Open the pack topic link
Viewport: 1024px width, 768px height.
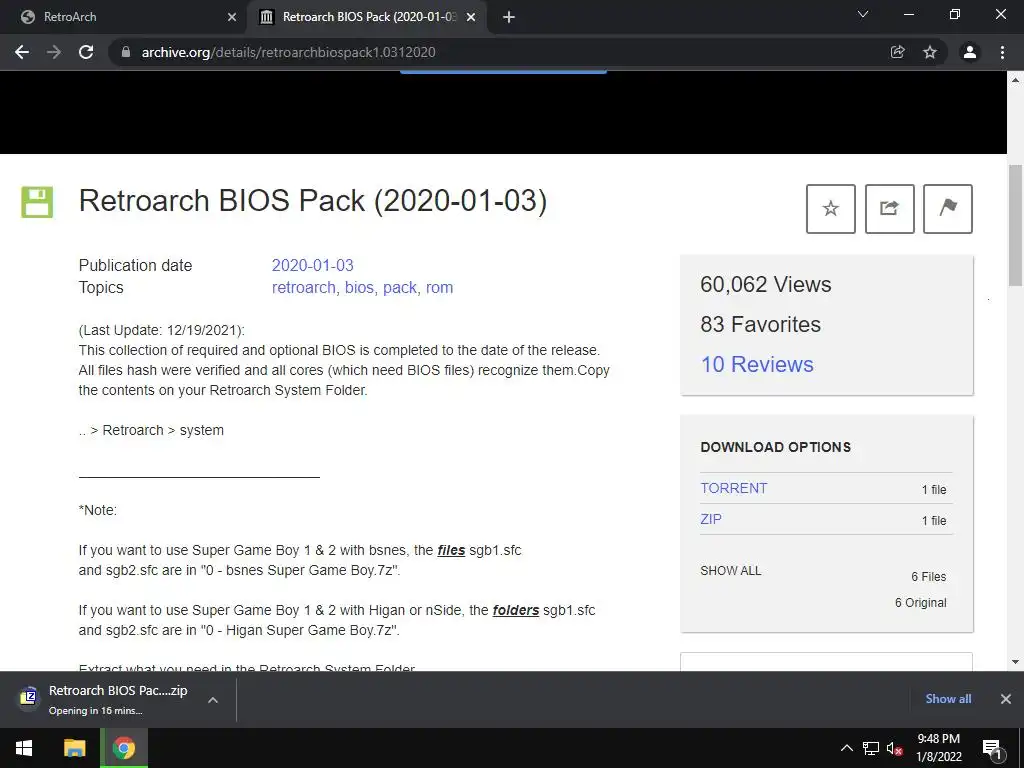click(x=400, y=287)
